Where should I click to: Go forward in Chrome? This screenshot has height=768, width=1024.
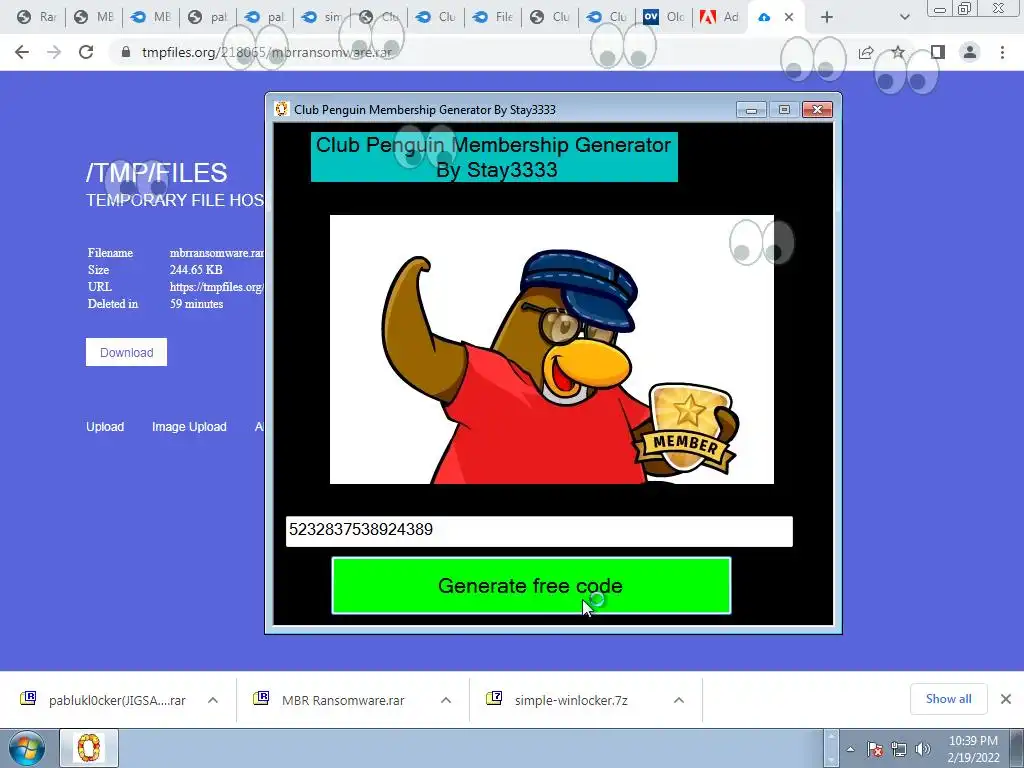click(54, 52)
